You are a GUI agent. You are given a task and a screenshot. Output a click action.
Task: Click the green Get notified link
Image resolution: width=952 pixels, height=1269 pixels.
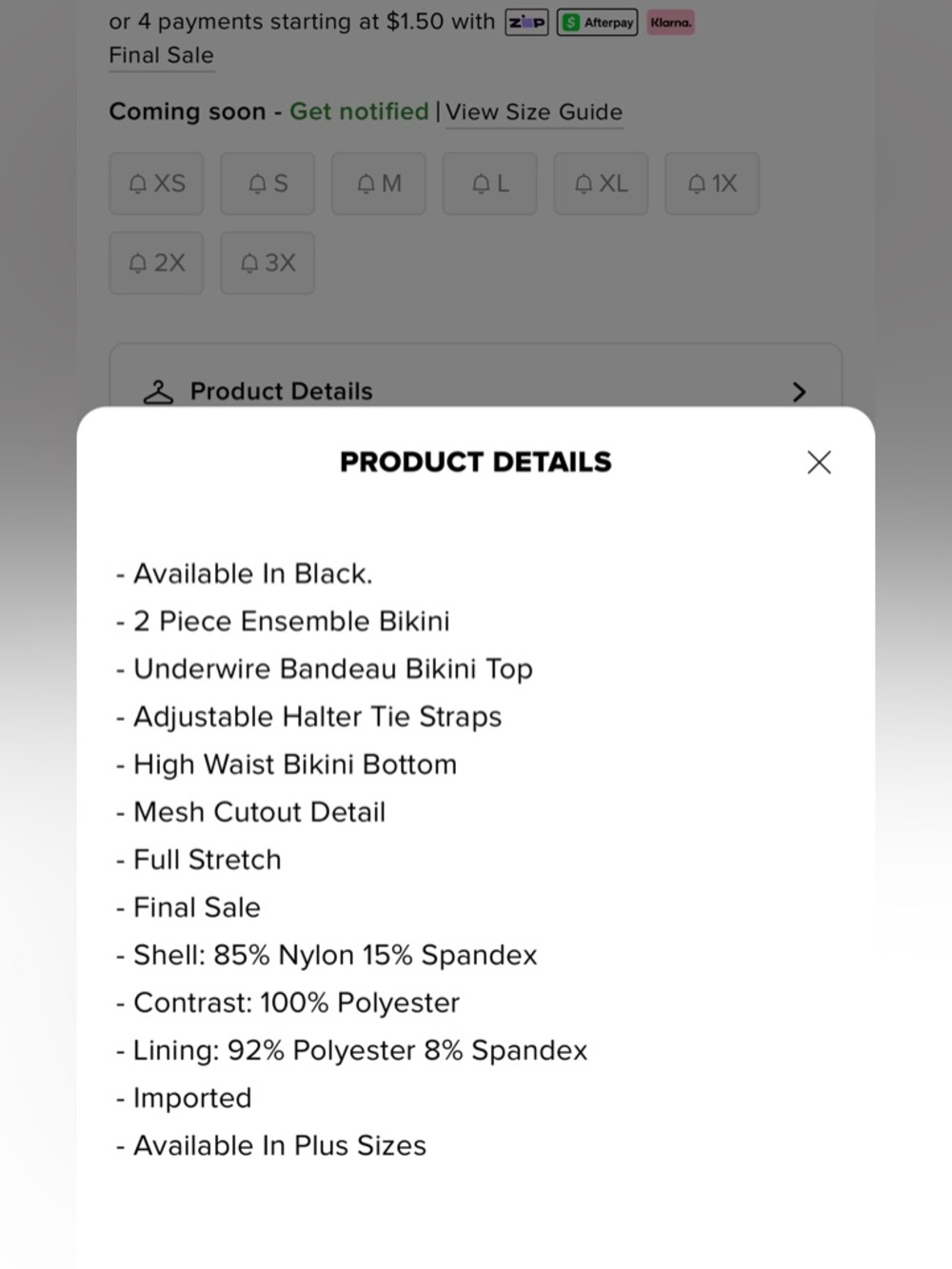tap(359, 112)
